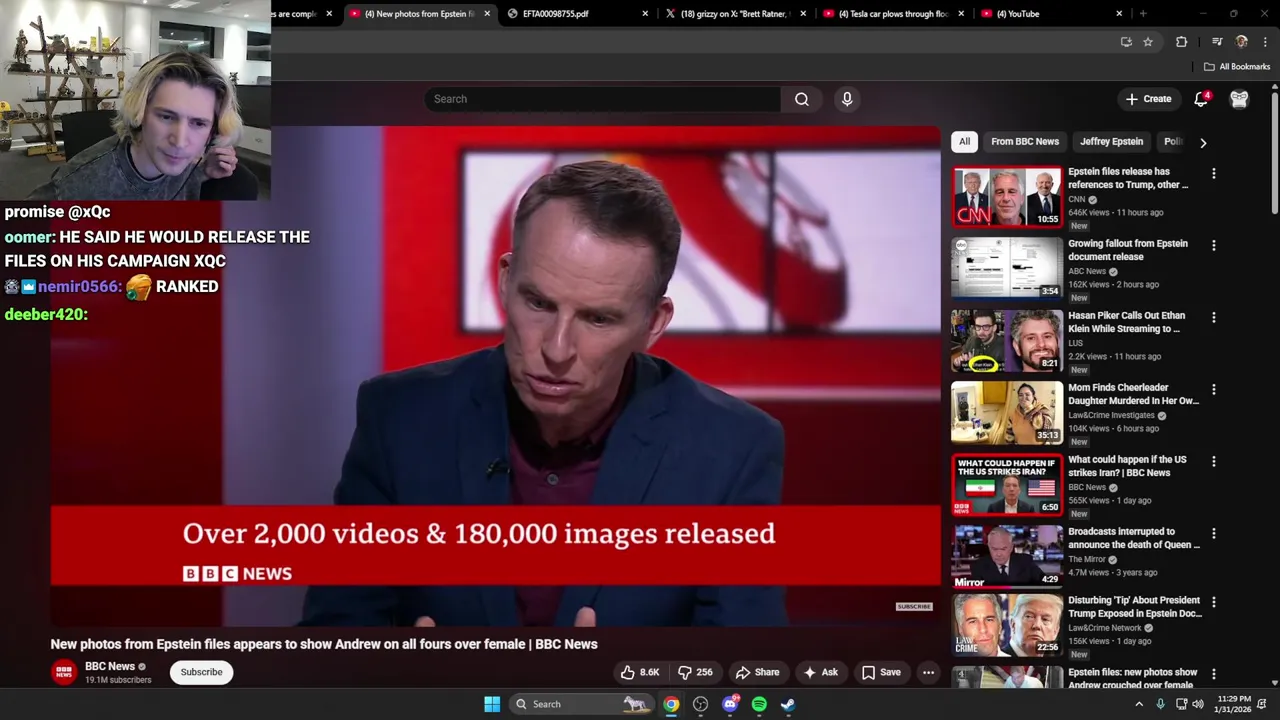Bookmark this page with star icon
This screenshot has width=1280, height=720.
1148,42
